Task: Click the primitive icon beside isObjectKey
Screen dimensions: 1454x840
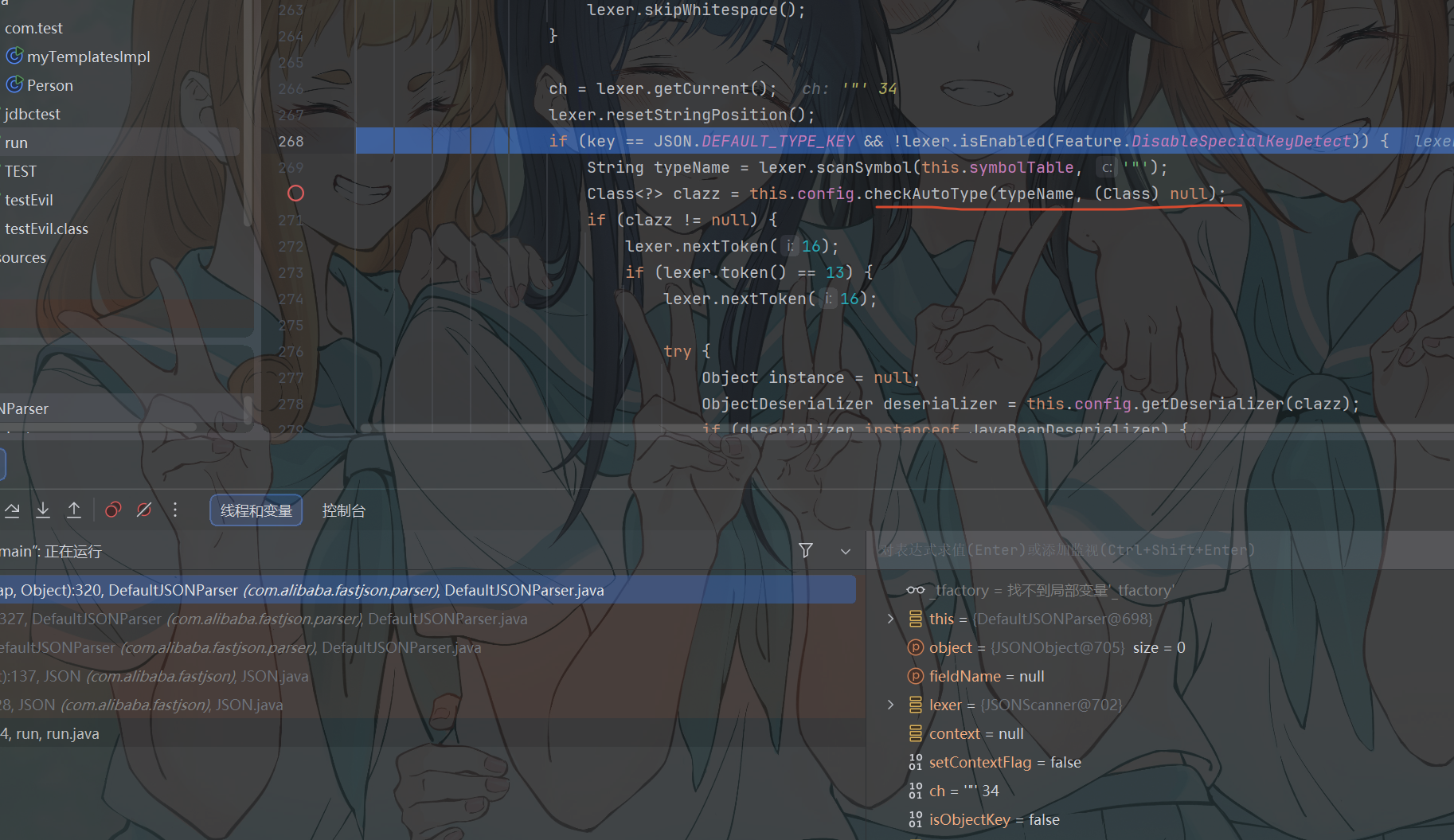Action: pos(916,820)
